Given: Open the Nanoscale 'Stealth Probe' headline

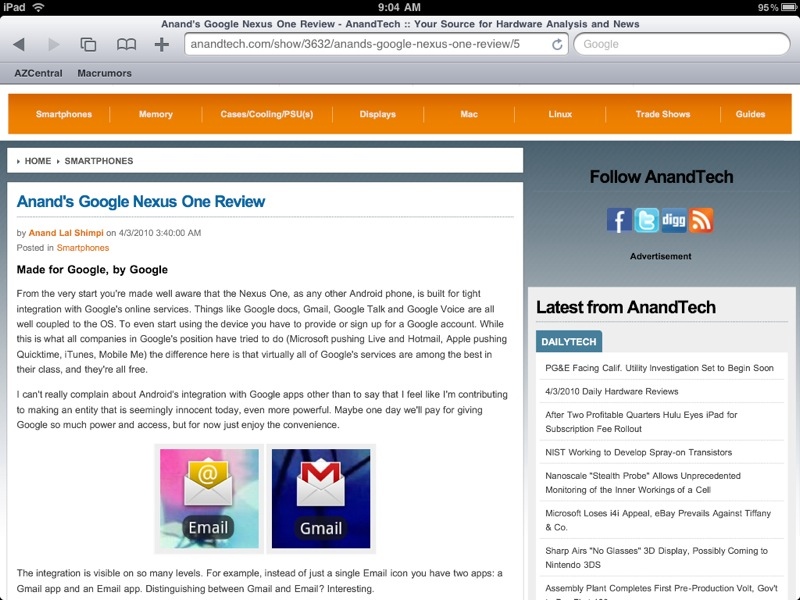Looking at the screenshot, I should click(643, 483).
